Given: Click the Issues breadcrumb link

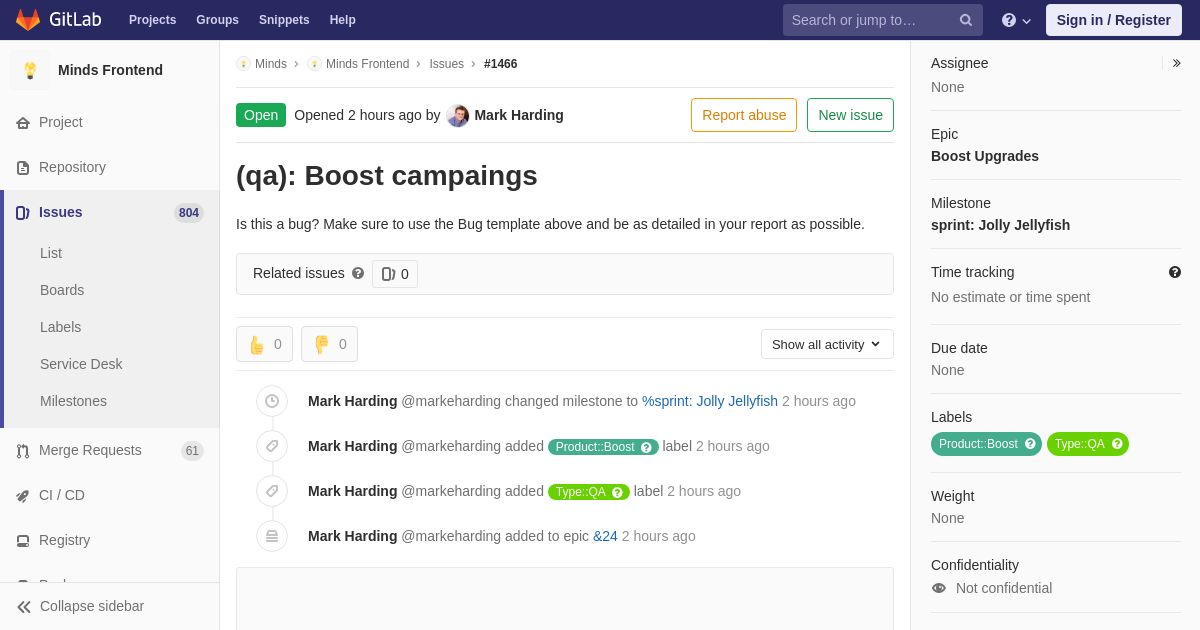Looking at the screenshot, I should (447, 64).
